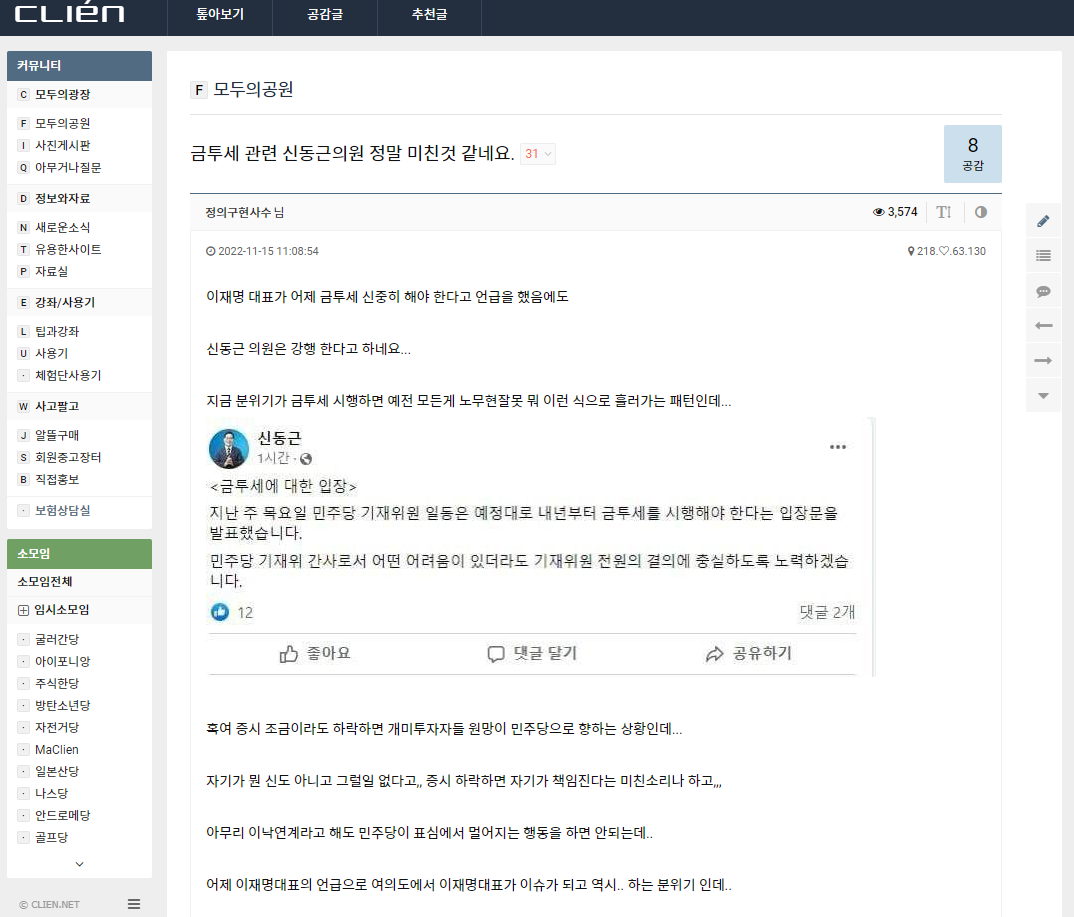This screenshot has width=1074, height=917.
Task: Expand 임시소모임 with plus icon
Action: 23,610
